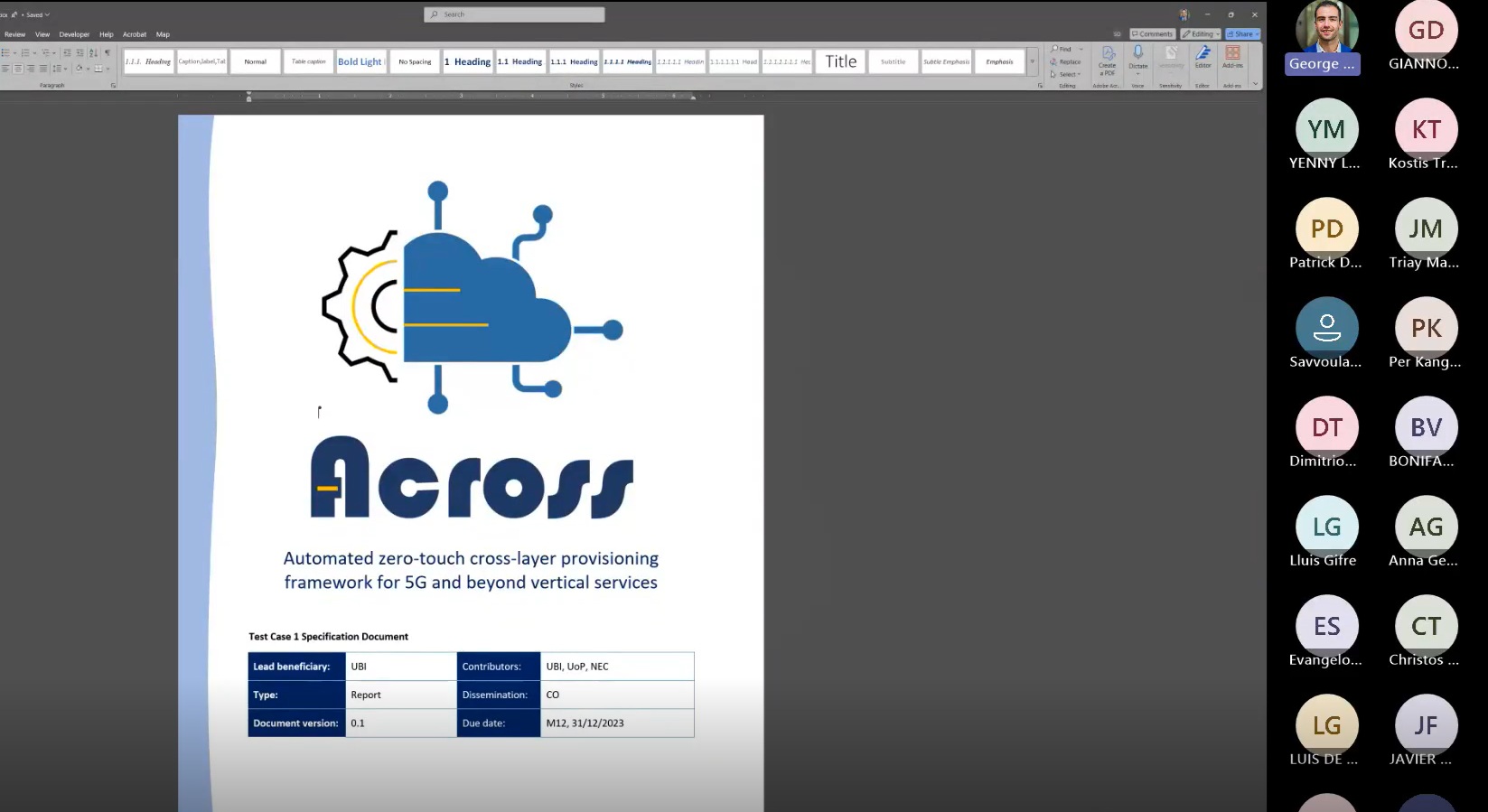The width and height of the screenshot is (1488, 812).
Task: Click in the Search box in title bar
Action: point(514,14)
